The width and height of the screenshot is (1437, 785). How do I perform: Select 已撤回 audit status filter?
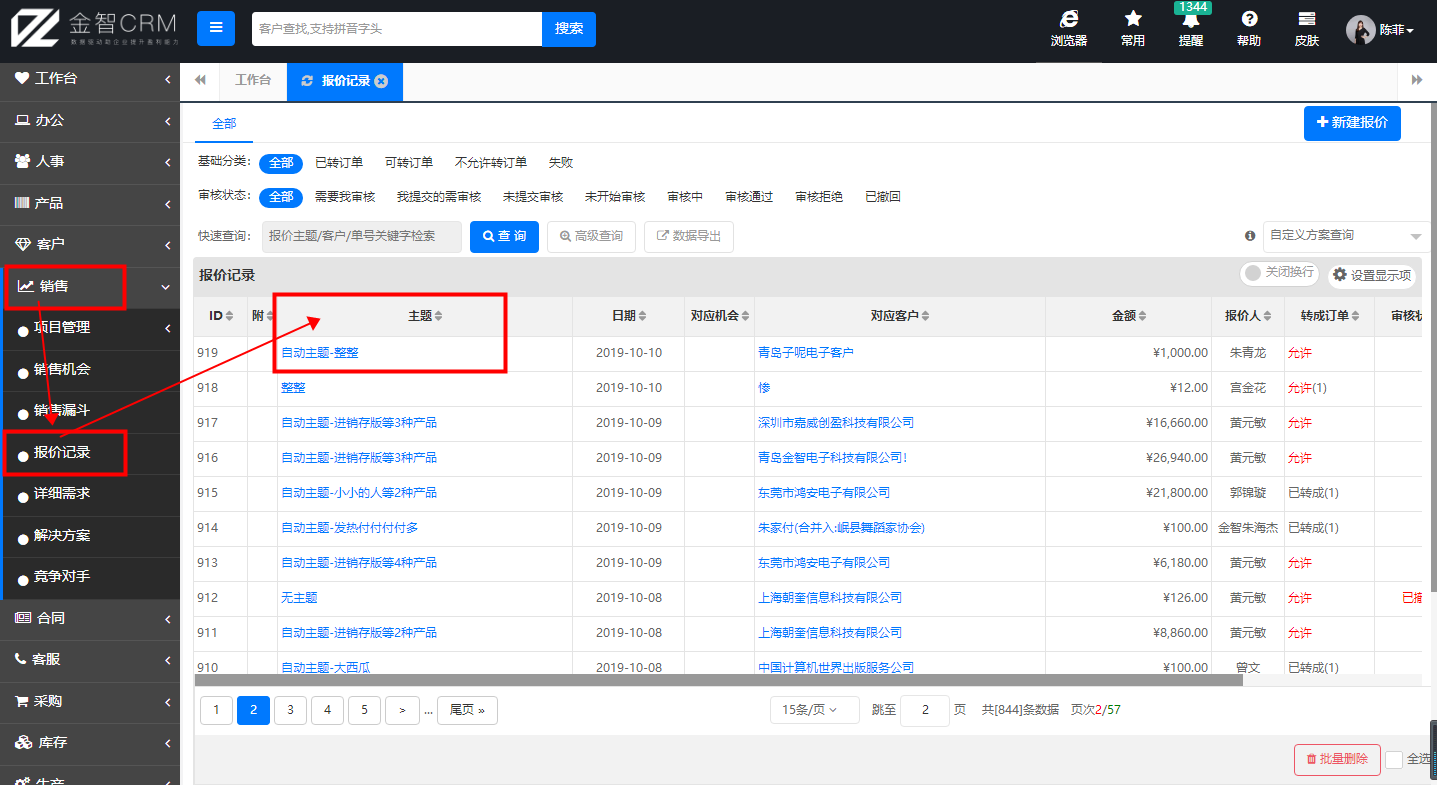tap(883, 197)
